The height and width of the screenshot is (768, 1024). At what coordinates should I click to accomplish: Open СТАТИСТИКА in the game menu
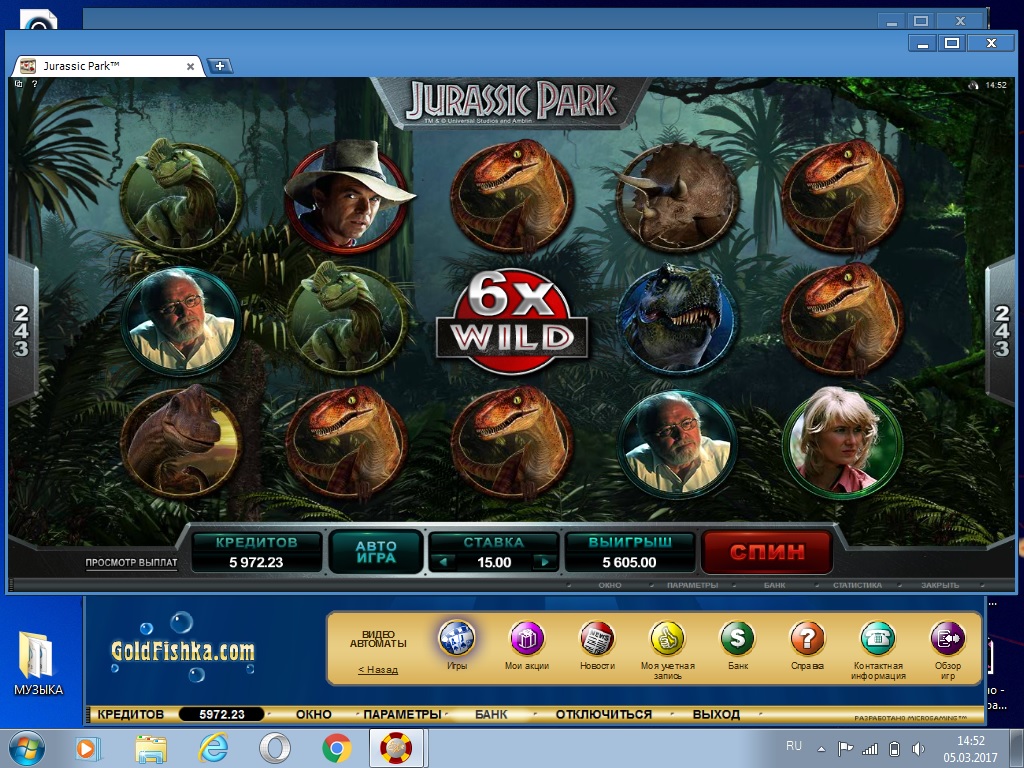[857, 585]
